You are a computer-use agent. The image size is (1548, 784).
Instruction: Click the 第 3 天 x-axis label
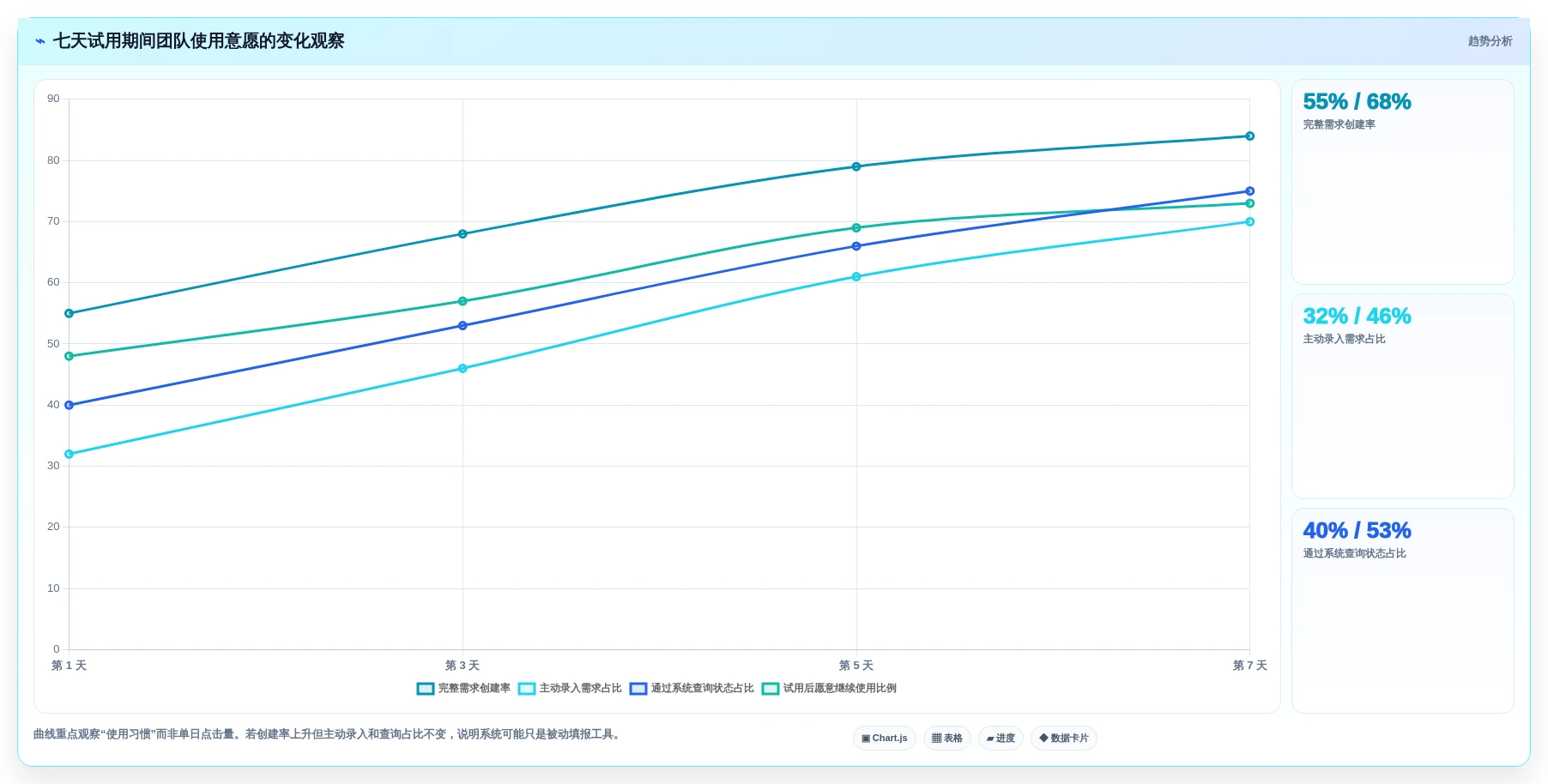(x=463, y=666)
